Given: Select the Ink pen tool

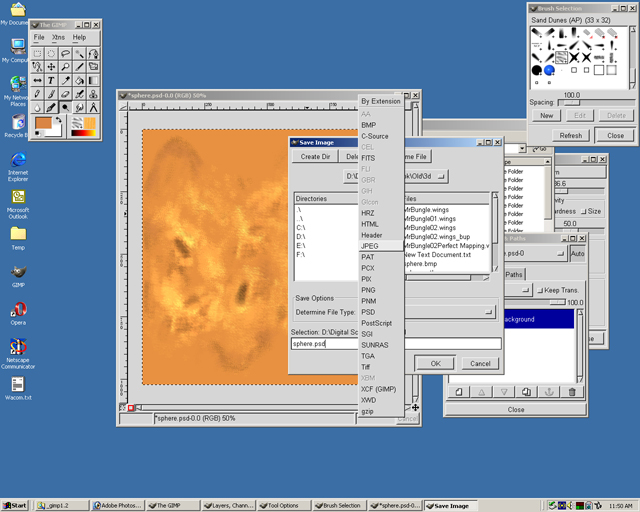Looking at the screenshot, I should [51, 107].
